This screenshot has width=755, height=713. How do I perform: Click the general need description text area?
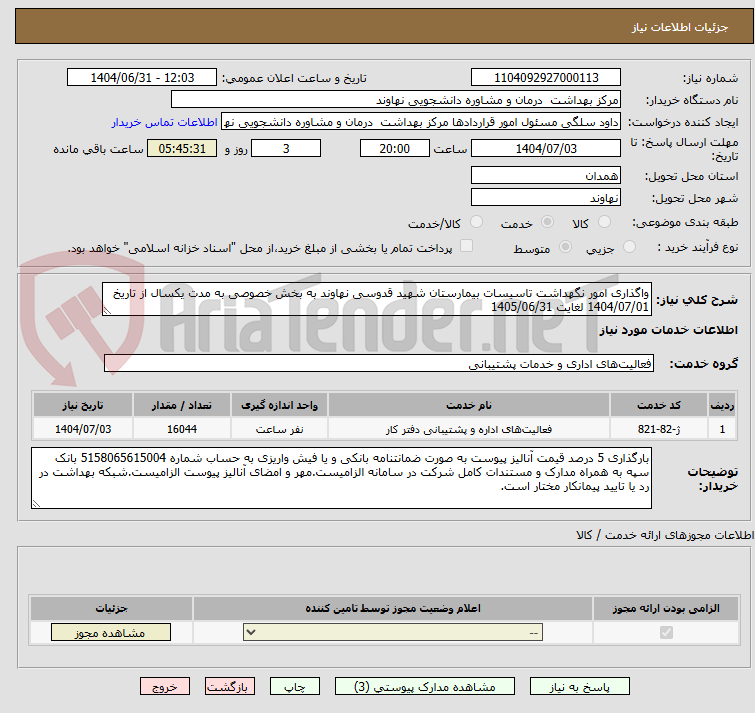click(x=377, y=299)
